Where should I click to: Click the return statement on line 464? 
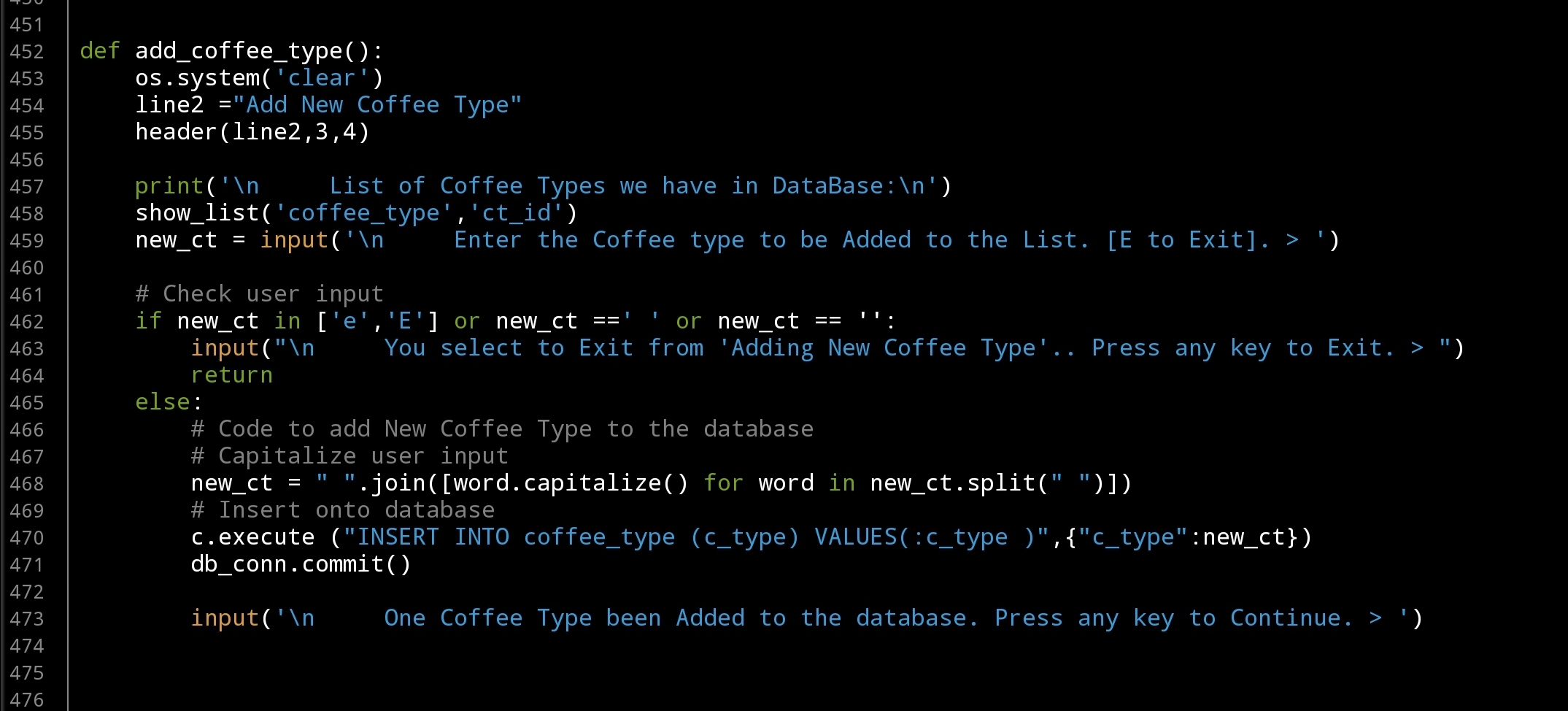(x=231, y=375)
